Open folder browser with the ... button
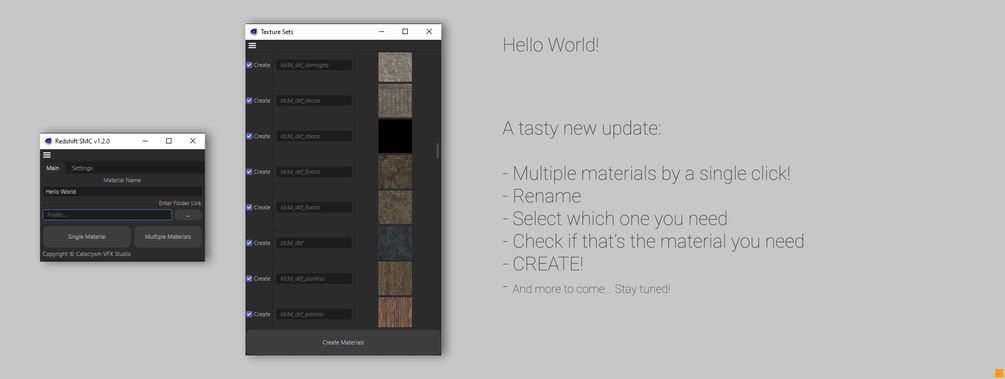Viewport: 1005px width, 379px height. point(188,215)
